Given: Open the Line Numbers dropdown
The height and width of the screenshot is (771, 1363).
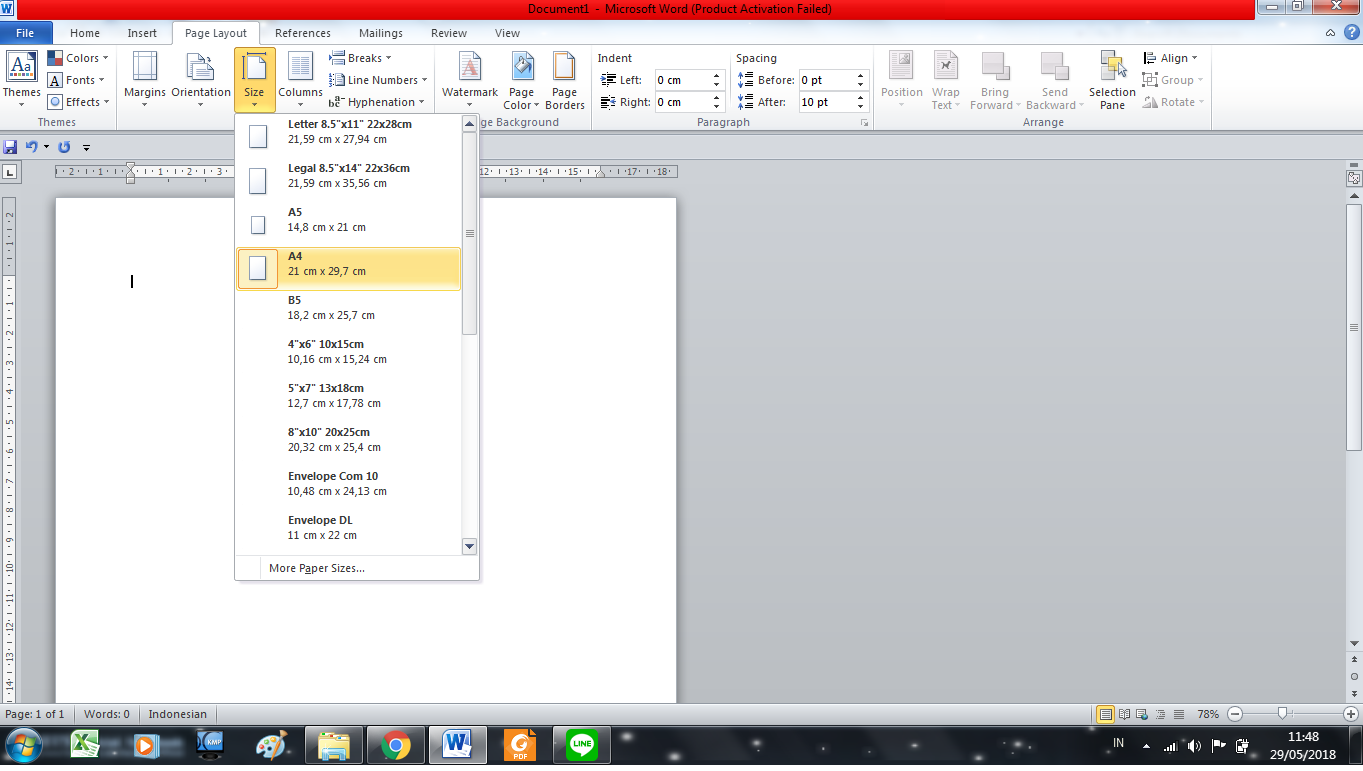Looking at the screenshot, I should 378,79.
